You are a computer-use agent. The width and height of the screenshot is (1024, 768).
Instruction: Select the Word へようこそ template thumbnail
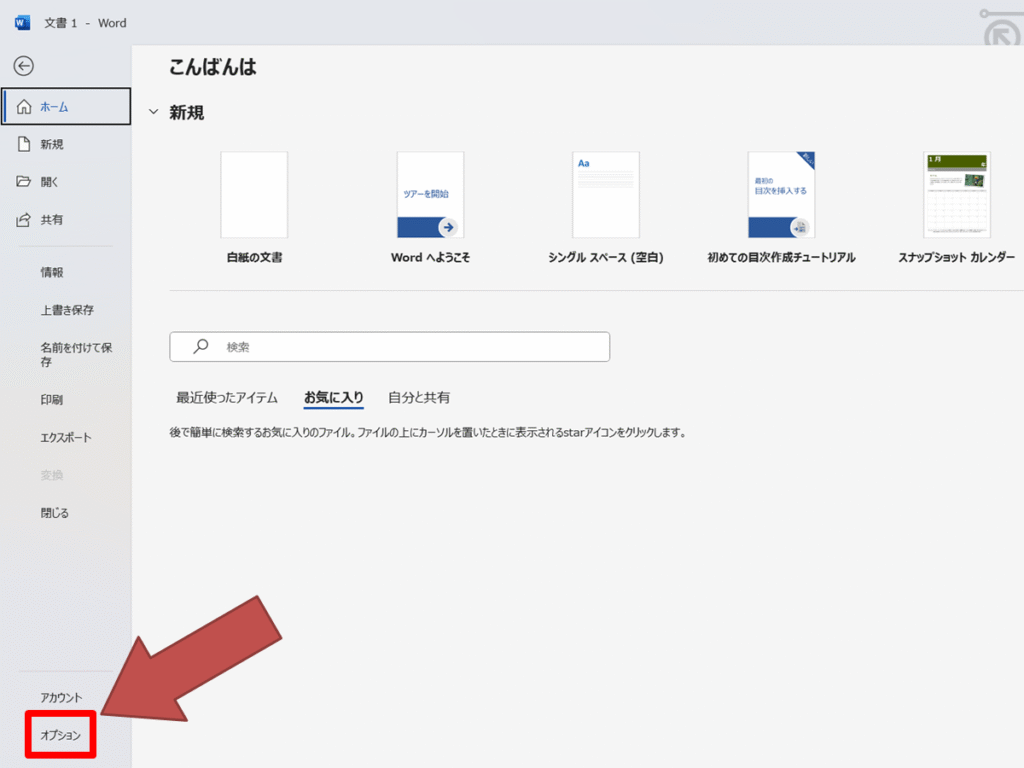[x=430, y=195]
